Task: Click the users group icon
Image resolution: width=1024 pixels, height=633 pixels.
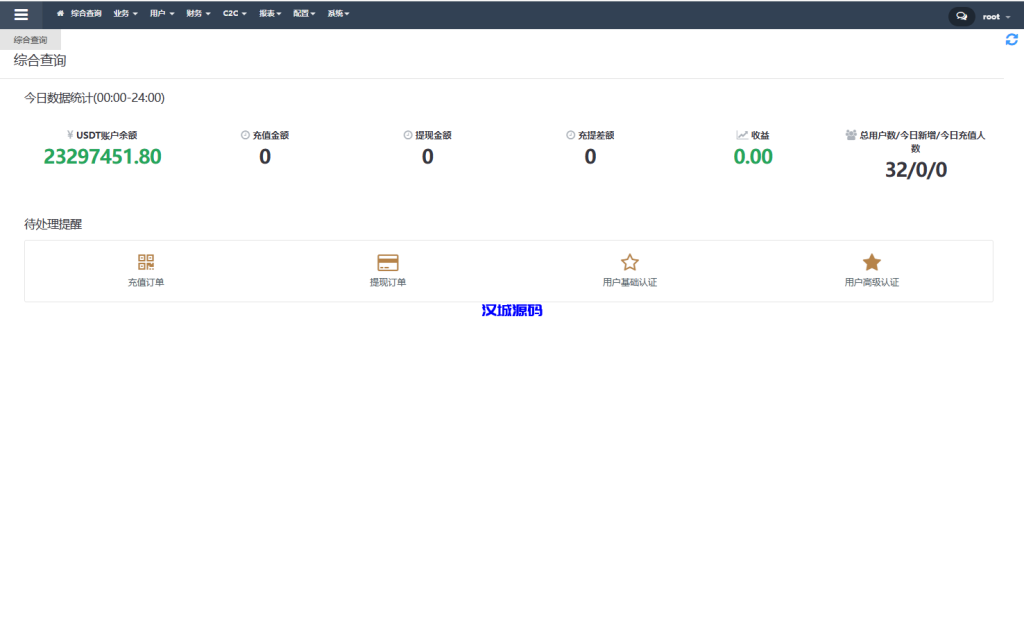Action: (x=851, y=135)
